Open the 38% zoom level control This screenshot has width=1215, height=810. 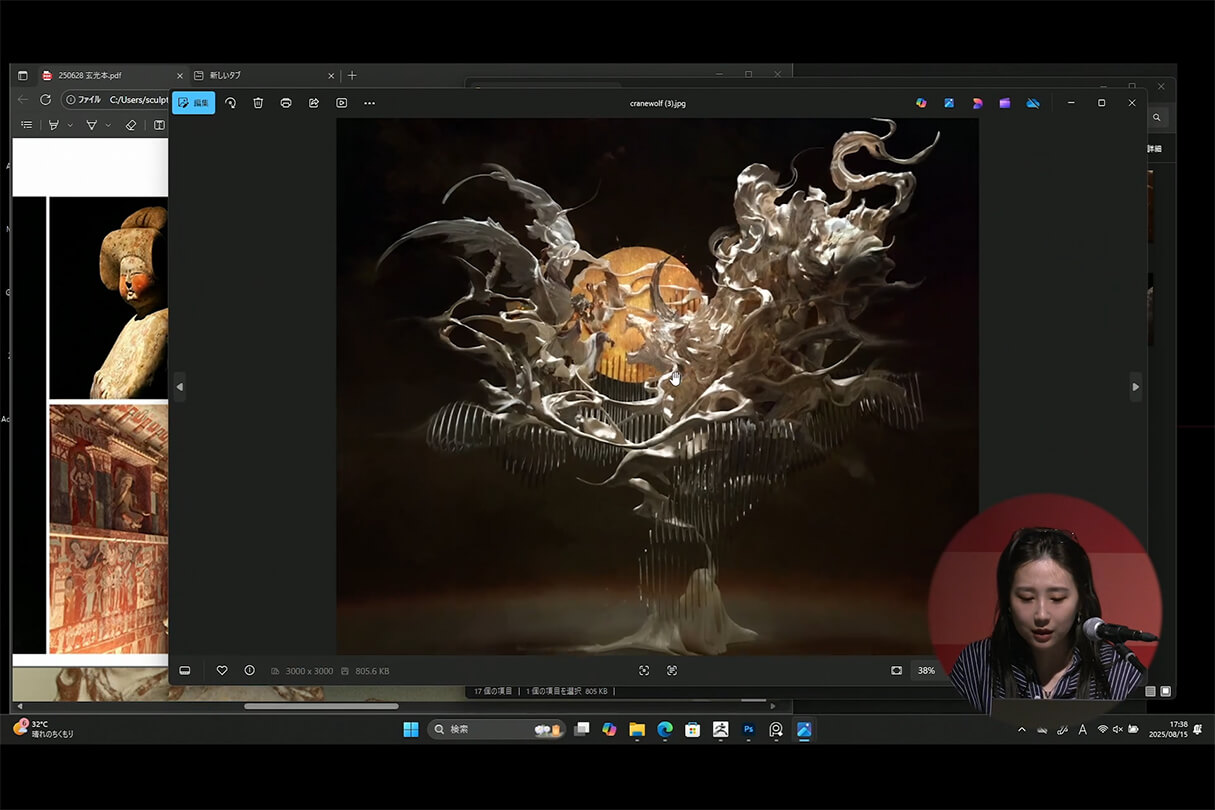click(x=926, y=670)
